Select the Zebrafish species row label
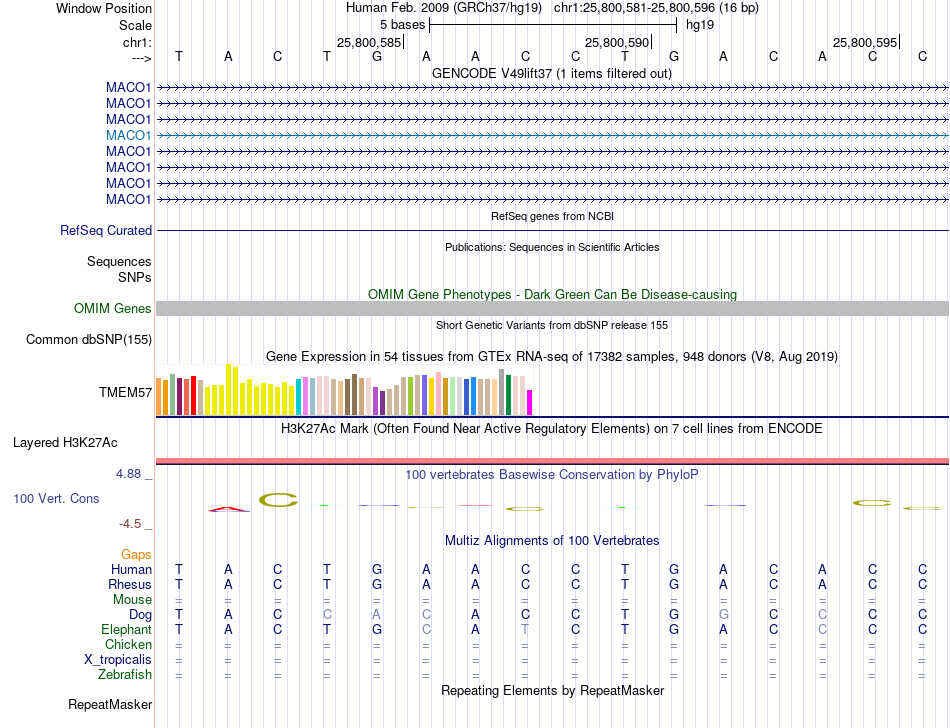The width and height of the screenshot is (950, 728). (x=125, y=675)
